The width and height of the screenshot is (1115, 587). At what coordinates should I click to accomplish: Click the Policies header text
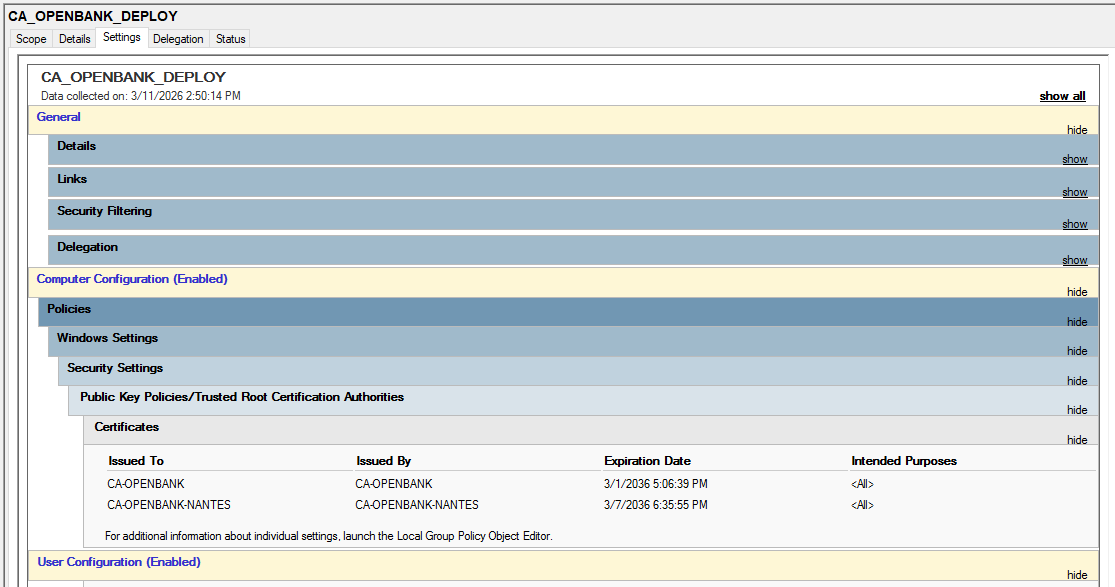point(69,309)
